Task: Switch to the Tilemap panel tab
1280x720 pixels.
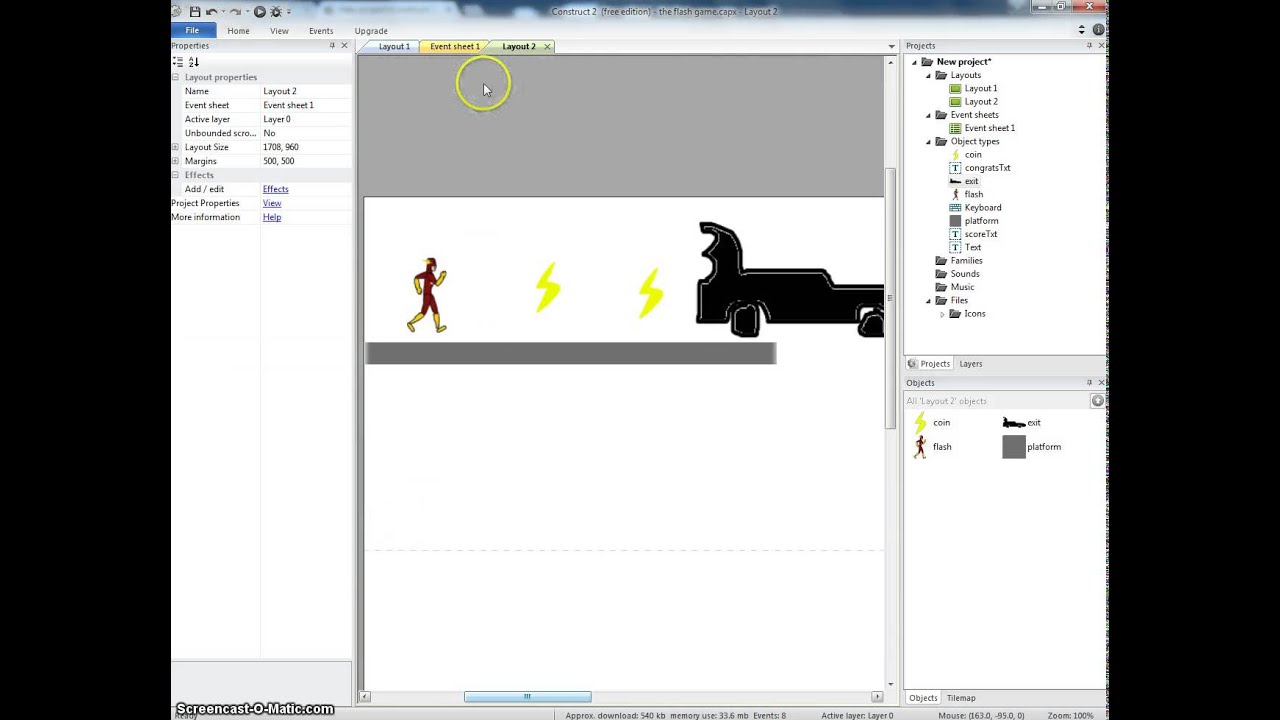Action: pos(960,698)
